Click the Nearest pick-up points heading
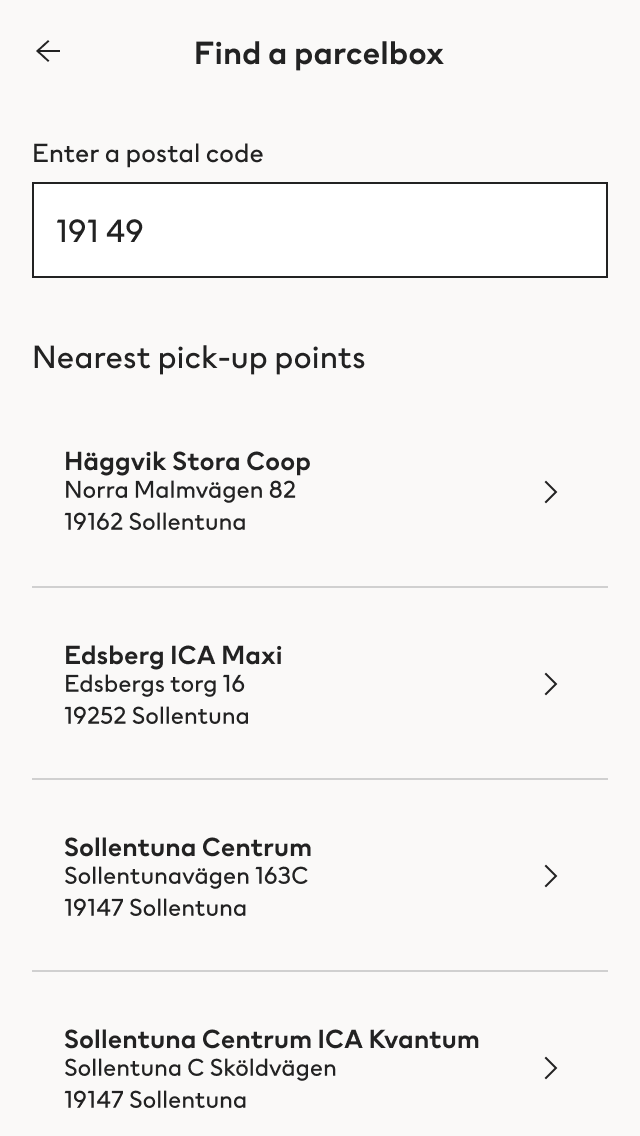Screen dimensions: 640x1136 (x=199, y=358)
